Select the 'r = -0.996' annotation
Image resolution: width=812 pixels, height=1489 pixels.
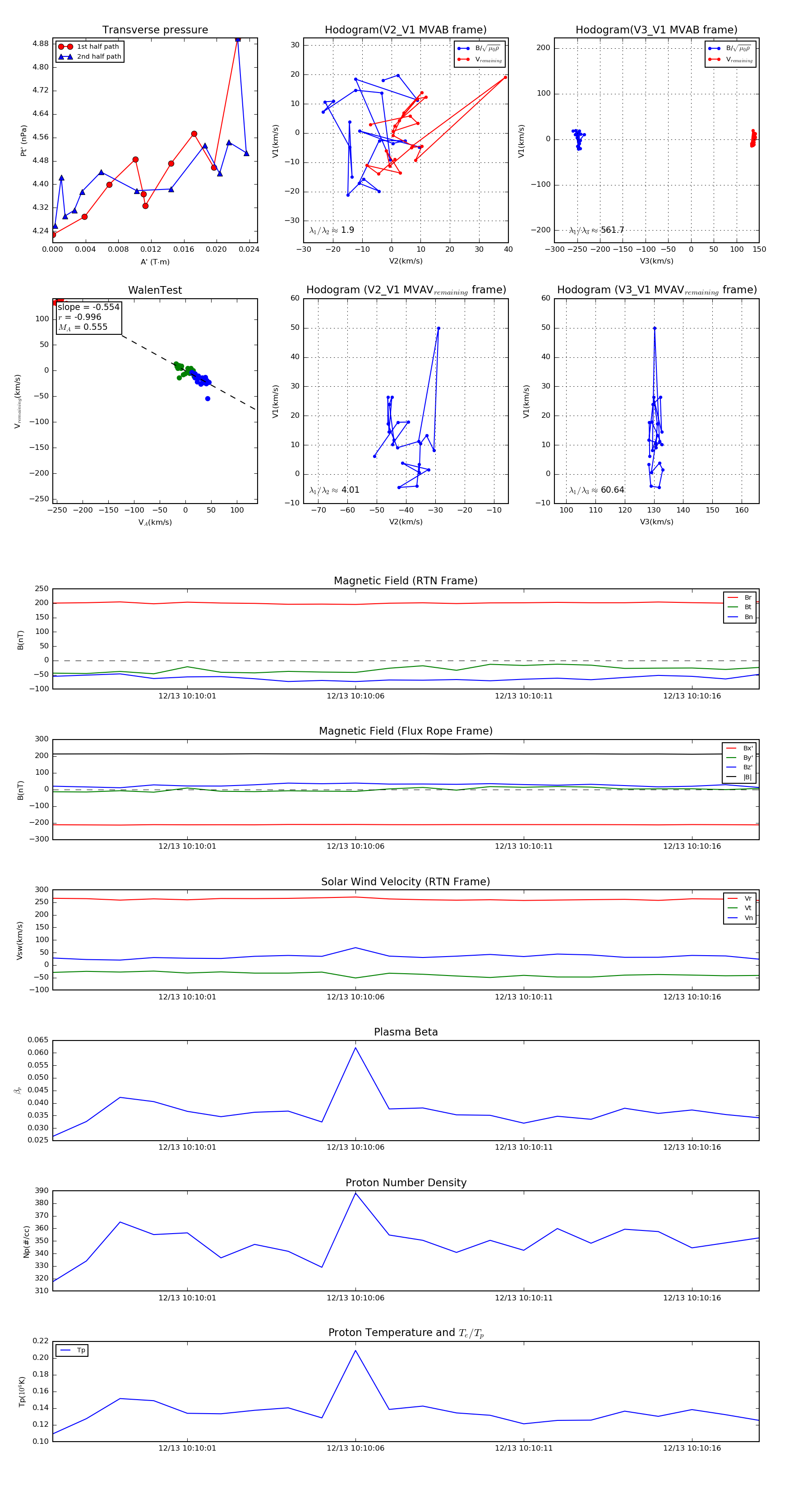click(x=80, y=317)
